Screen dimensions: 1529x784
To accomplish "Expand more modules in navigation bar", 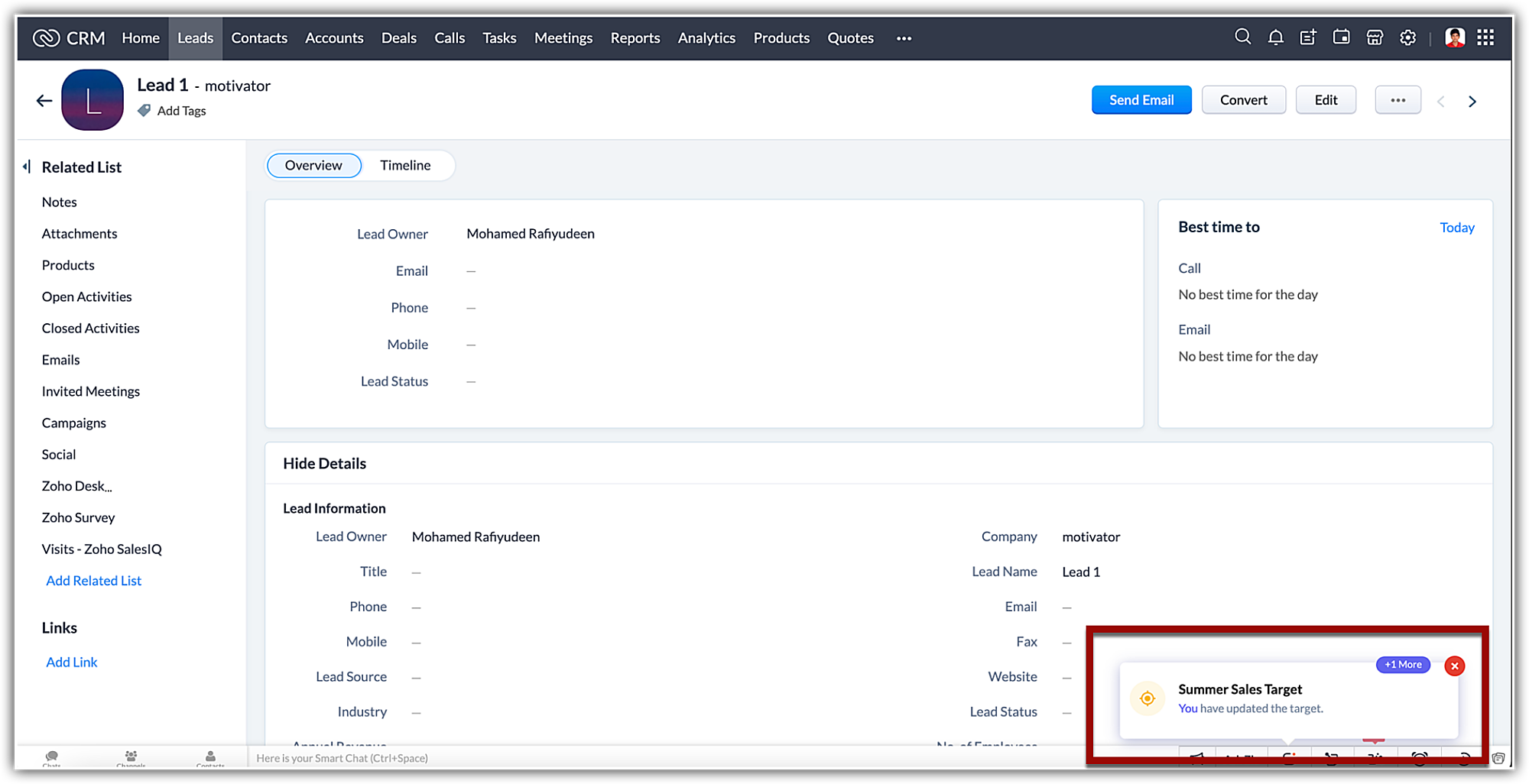I will (904, 38).
